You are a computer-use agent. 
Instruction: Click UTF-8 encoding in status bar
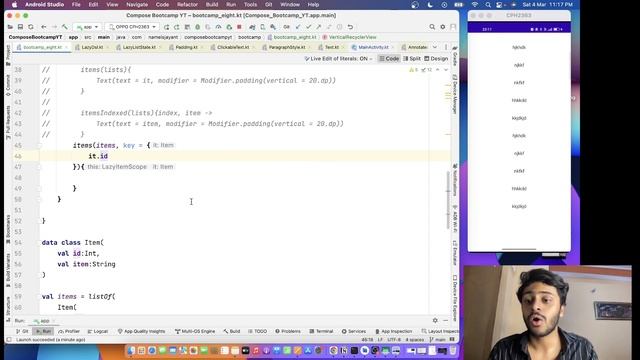394,340
